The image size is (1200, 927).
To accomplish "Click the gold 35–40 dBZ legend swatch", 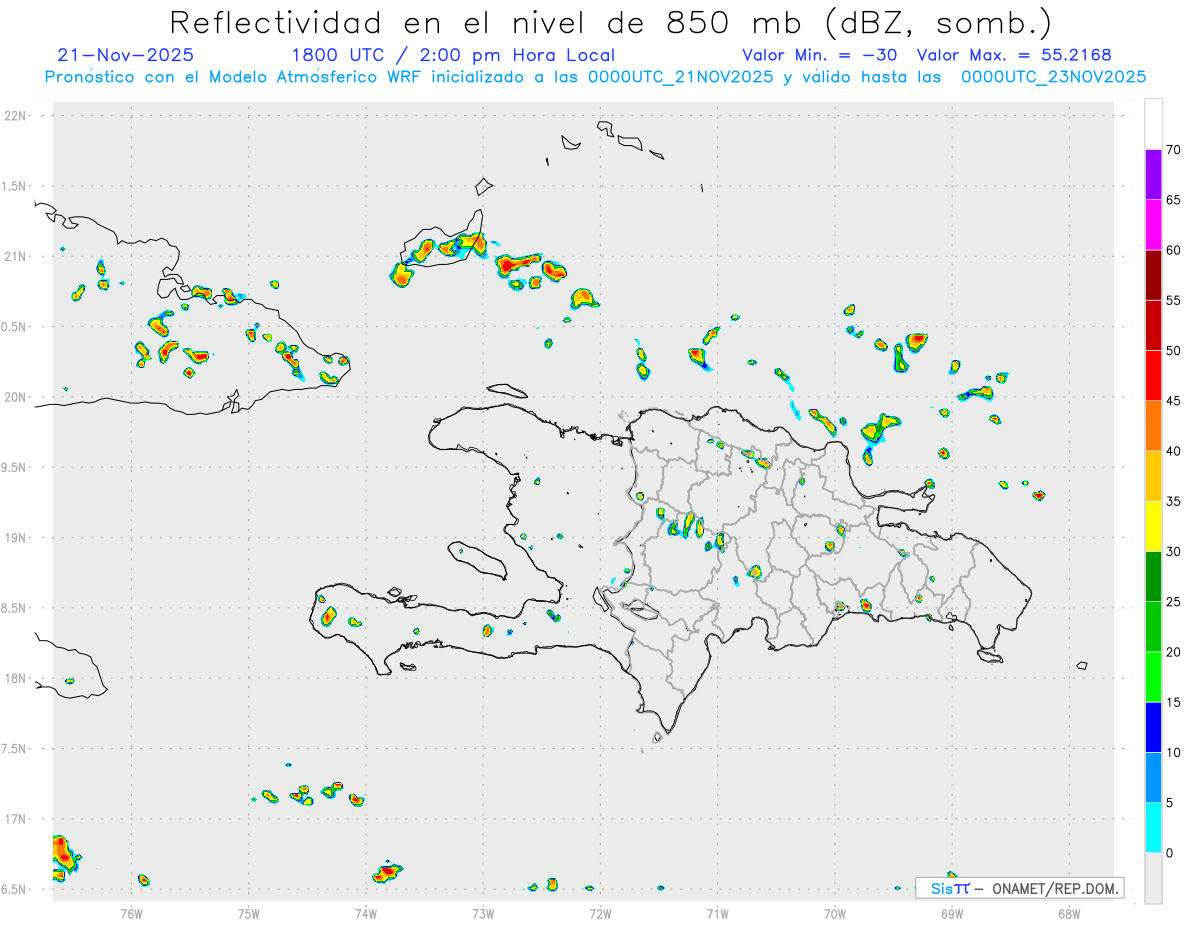I will tap(1153, 476).
